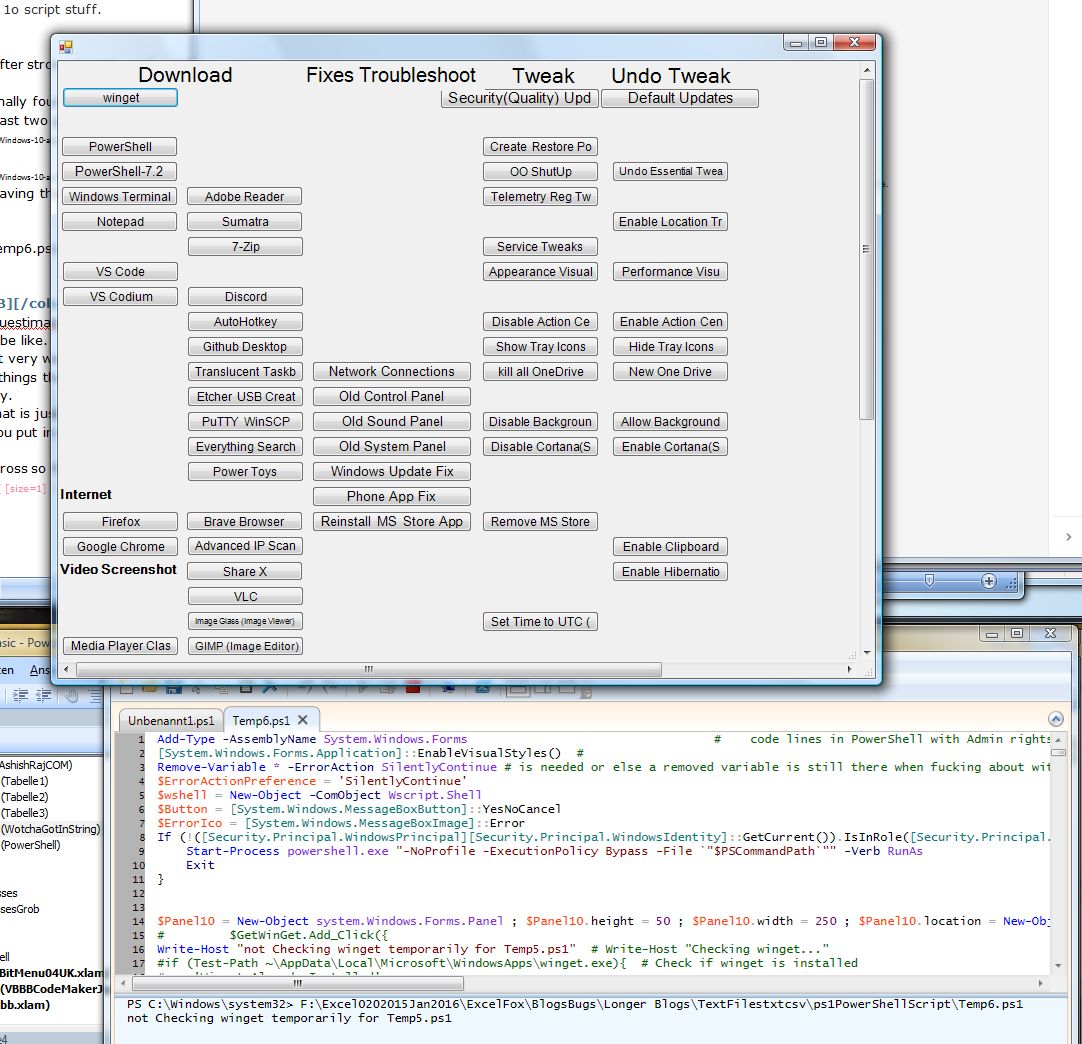Click the form's horizontal scroll left arrow

click(66, 669)
